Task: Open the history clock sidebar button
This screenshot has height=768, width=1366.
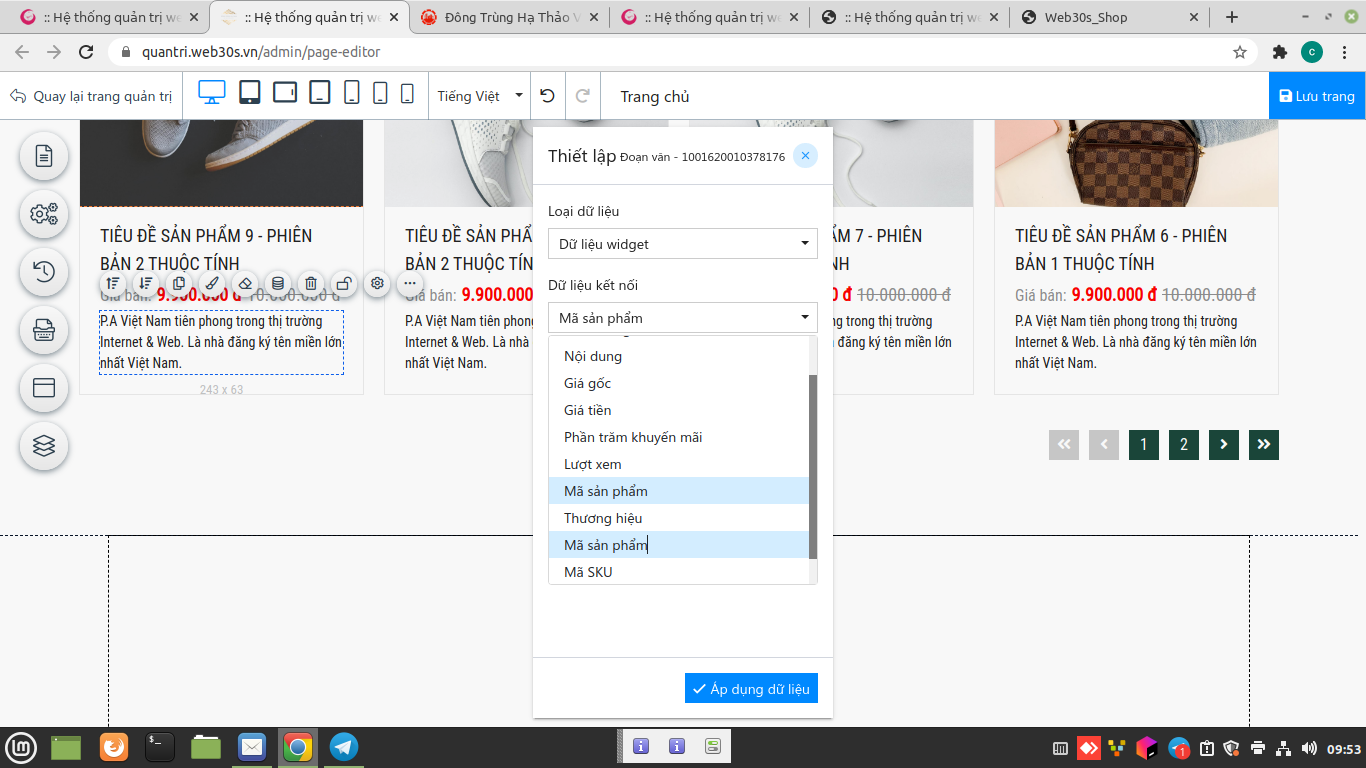Action: [44, 272]
